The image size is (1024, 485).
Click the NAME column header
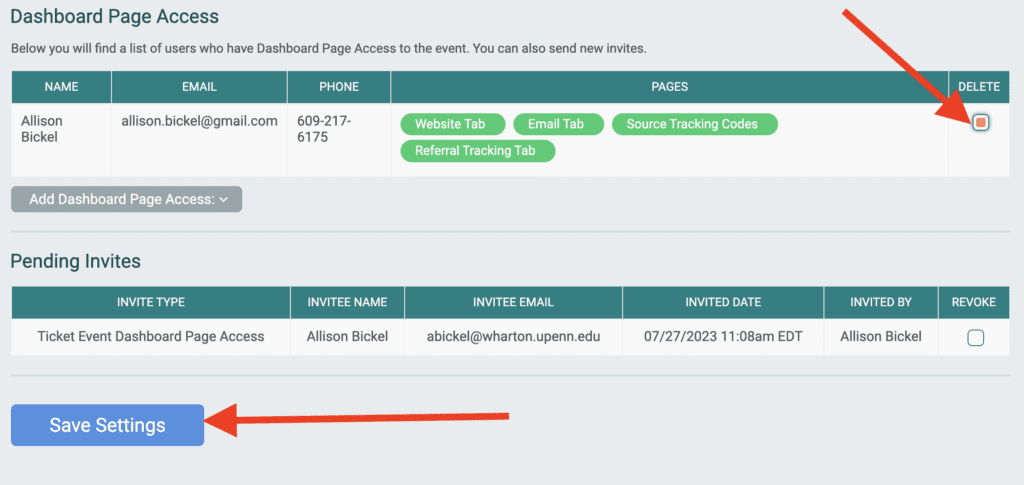[x=61, y=87]
